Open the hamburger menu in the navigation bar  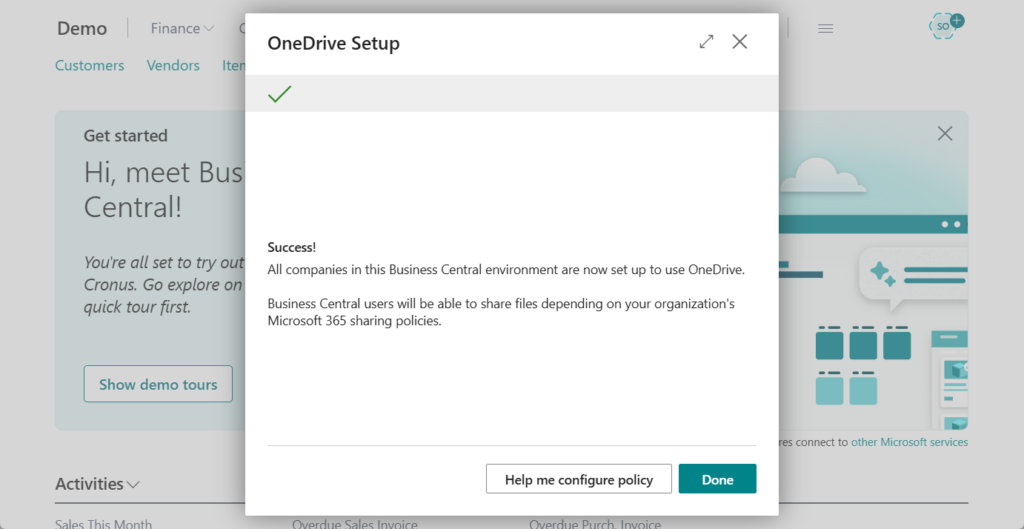[826, 29]
